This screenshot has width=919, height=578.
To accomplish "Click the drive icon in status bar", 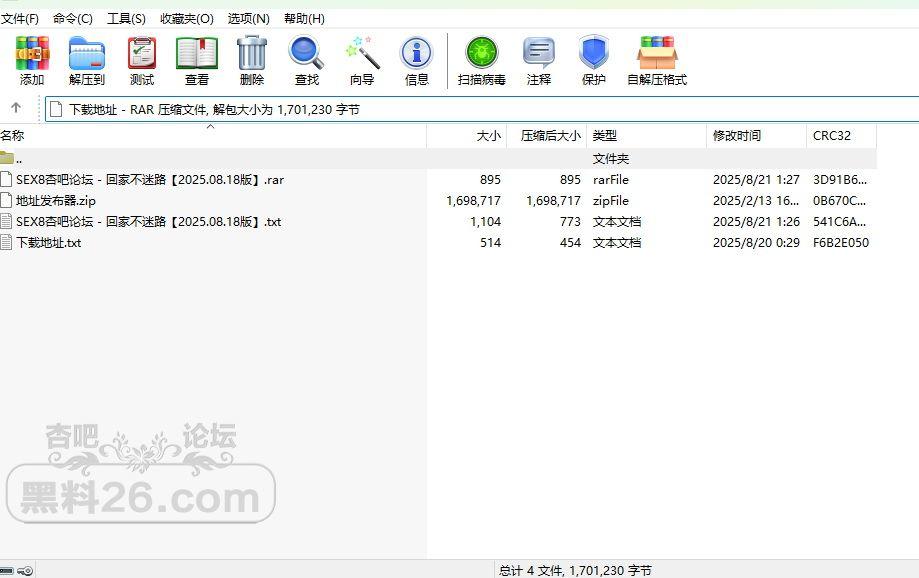I will [x=6, y=570].
